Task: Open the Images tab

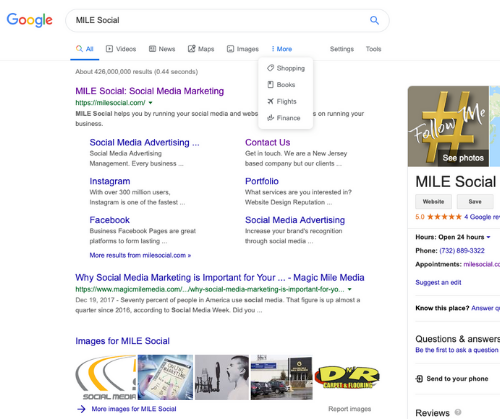Action: pyautogui.click(x=243, y=49)
